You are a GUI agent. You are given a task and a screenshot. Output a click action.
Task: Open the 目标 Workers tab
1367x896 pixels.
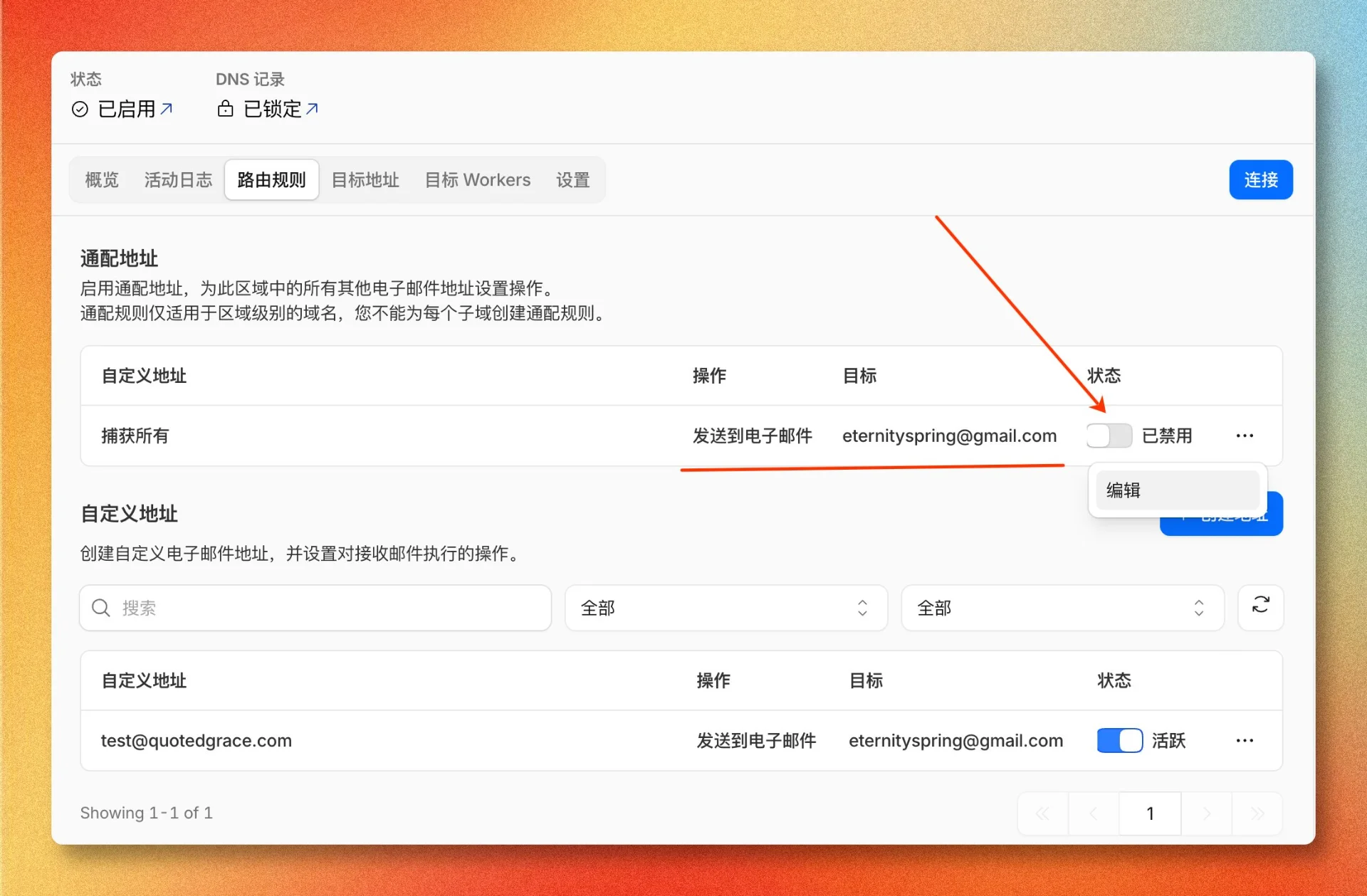pos(478,180)
